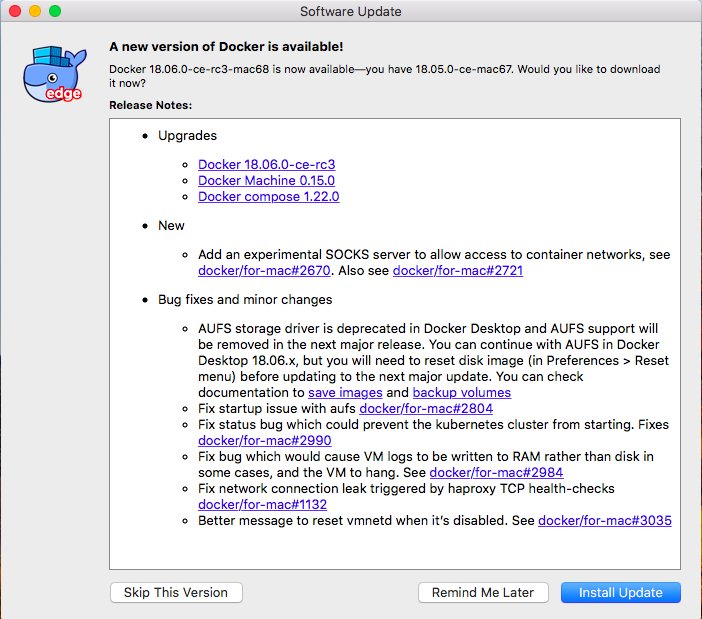This screenshot has height=619, width=702.
Task: Click 'Fix bug which would cause VM logs' text
Action: (426, 464)
